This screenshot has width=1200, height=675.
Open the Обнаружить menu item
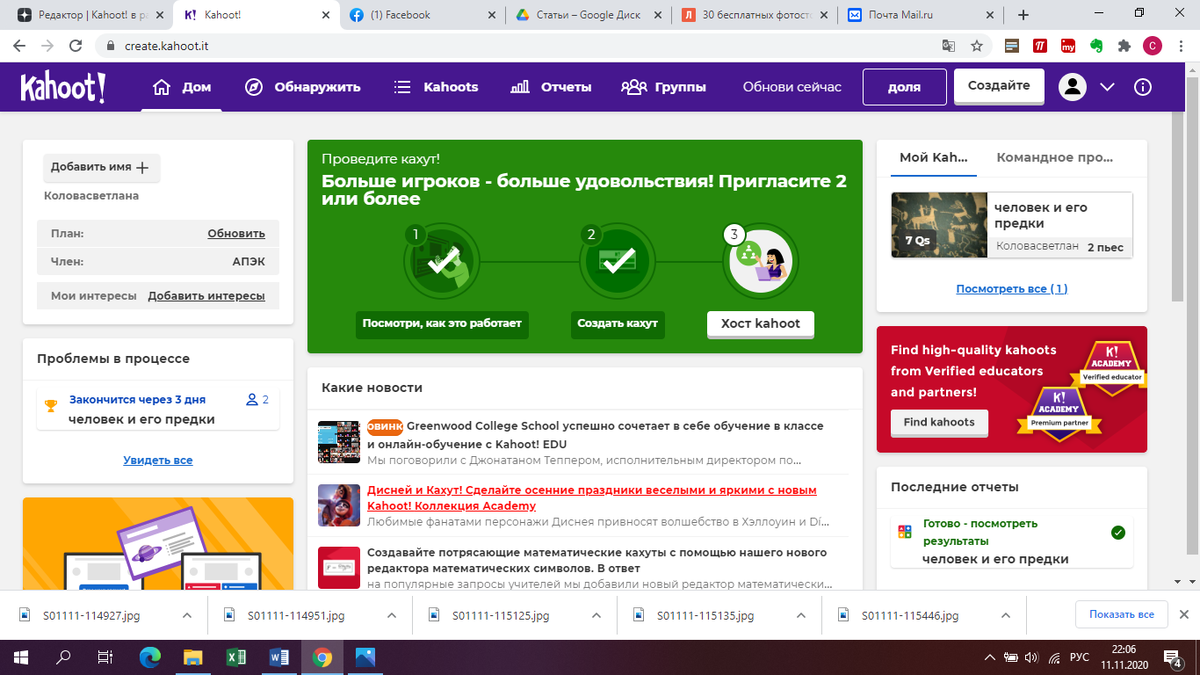[303, 87]
